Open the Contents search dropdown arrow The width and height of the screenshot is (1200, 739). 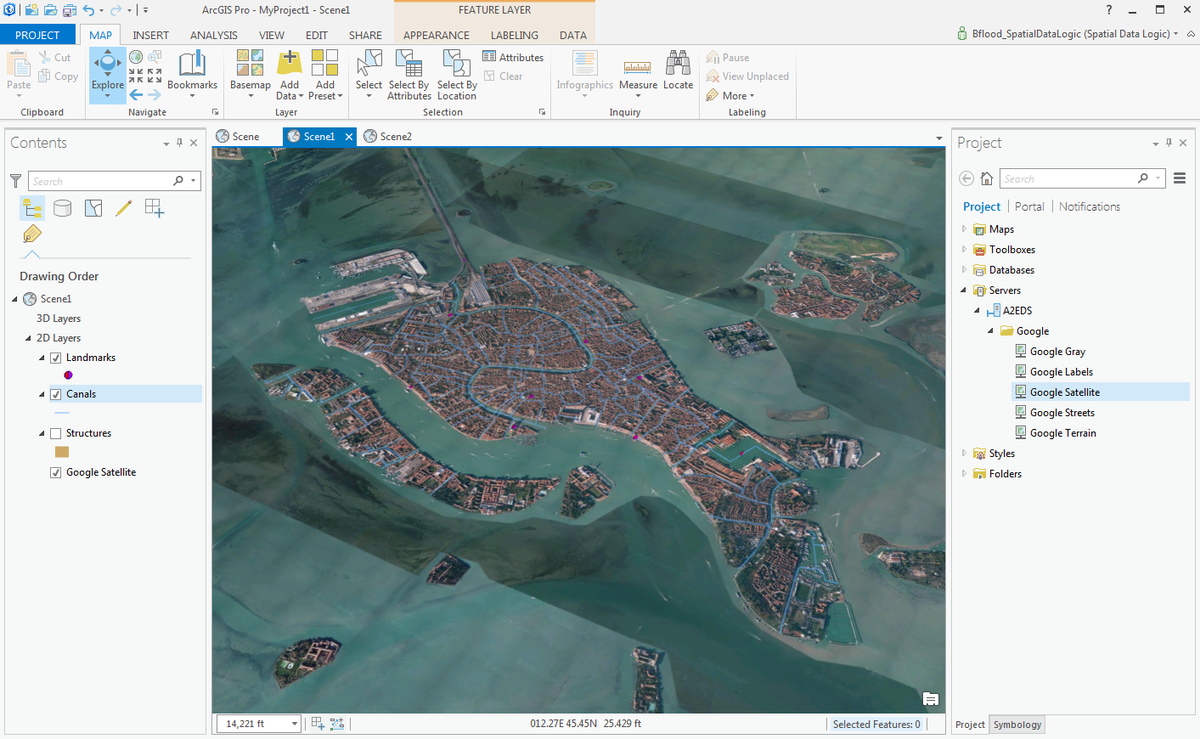pos(194,181)
